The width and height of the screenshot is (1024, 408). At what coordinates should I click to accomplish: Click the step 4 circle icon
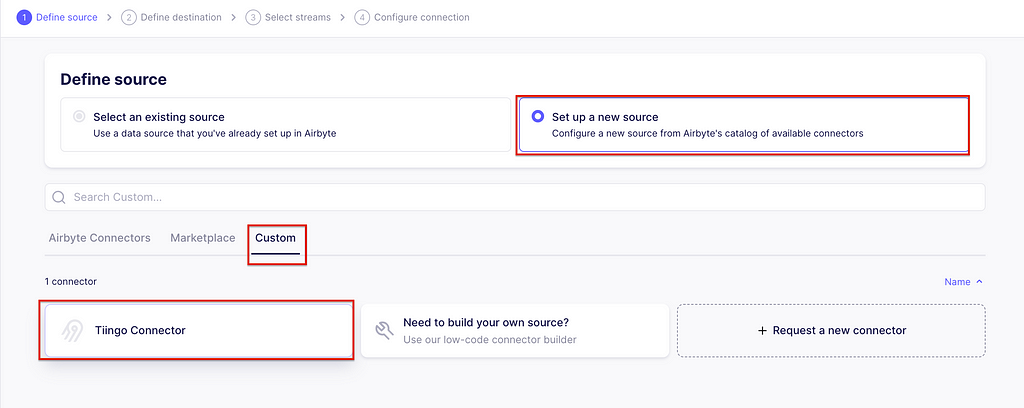pos(362,18)
